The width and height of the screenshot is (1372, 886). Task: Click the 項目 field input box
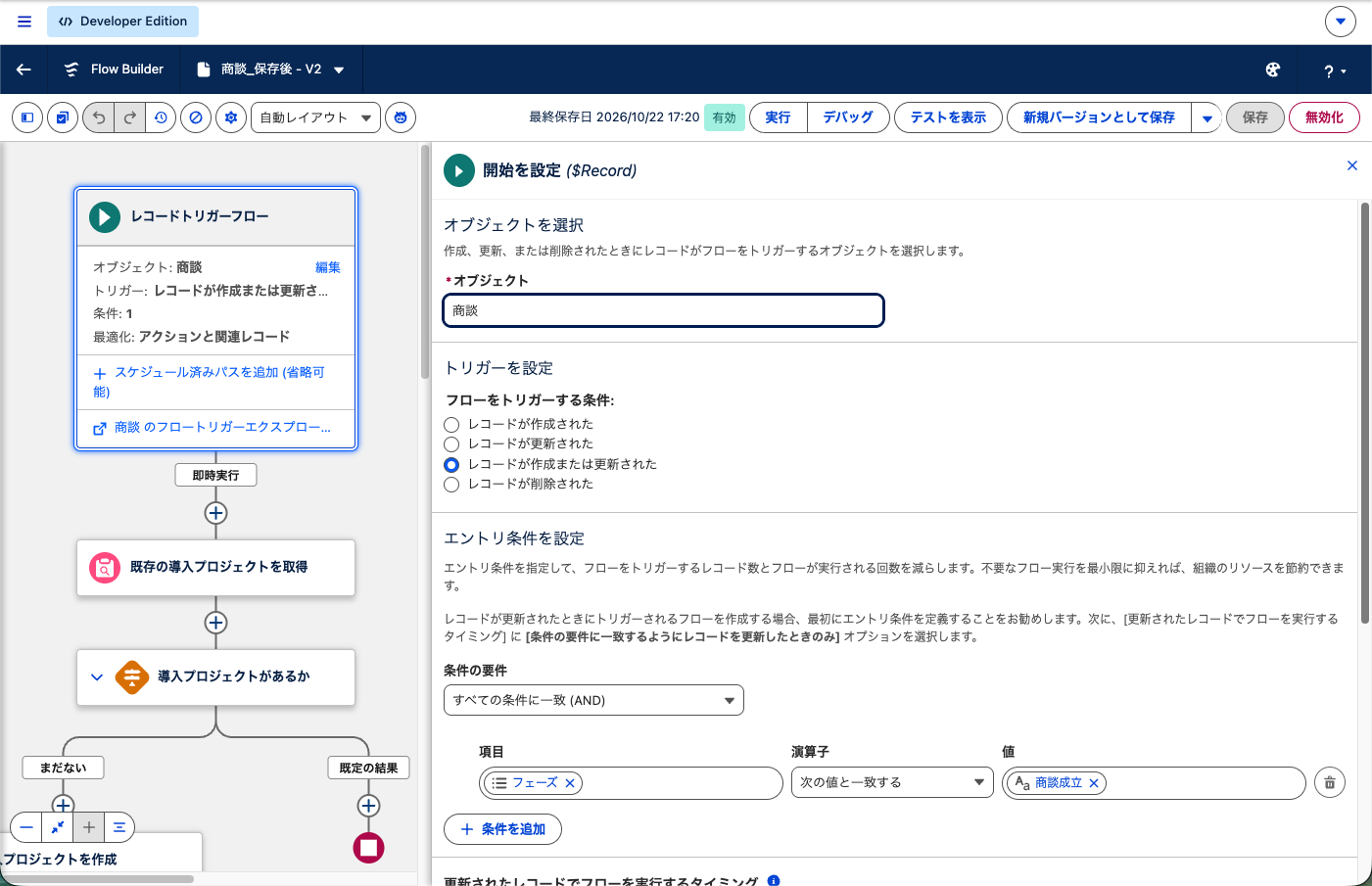pos(632,782)
